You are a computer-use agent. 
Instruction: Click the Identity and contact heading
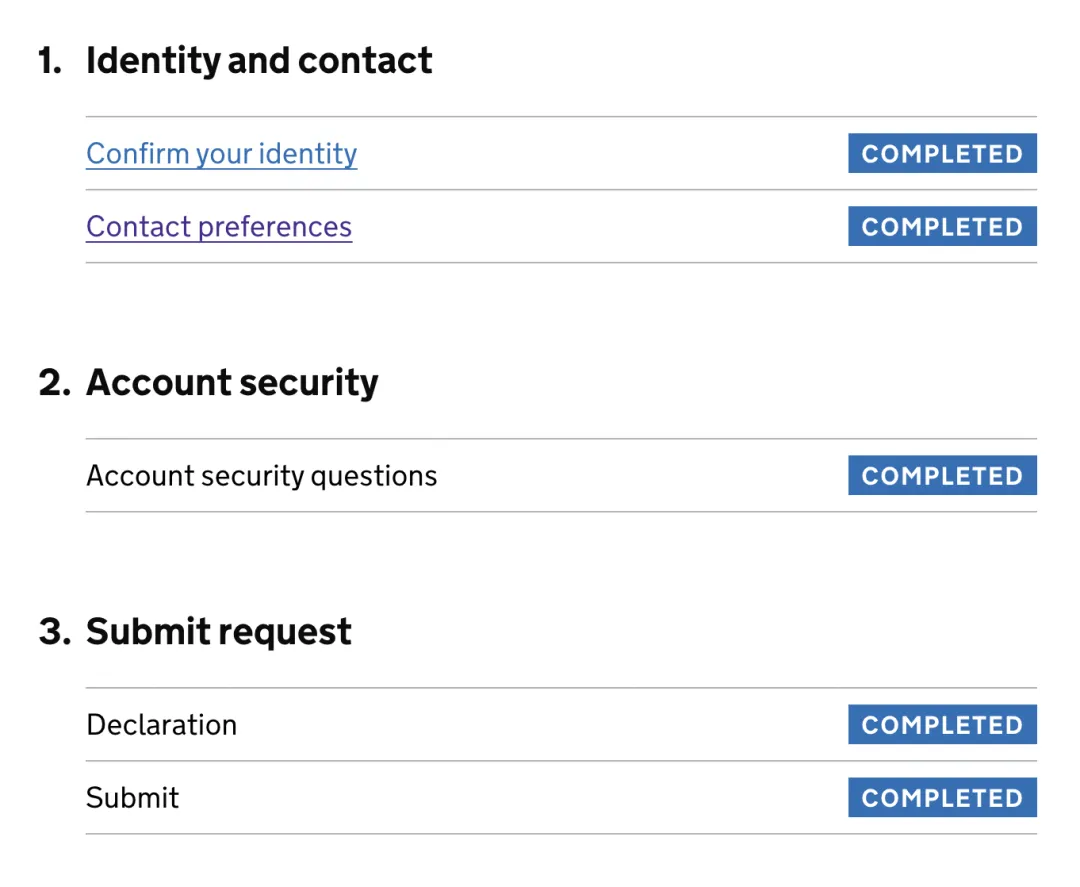click(259, 61)
